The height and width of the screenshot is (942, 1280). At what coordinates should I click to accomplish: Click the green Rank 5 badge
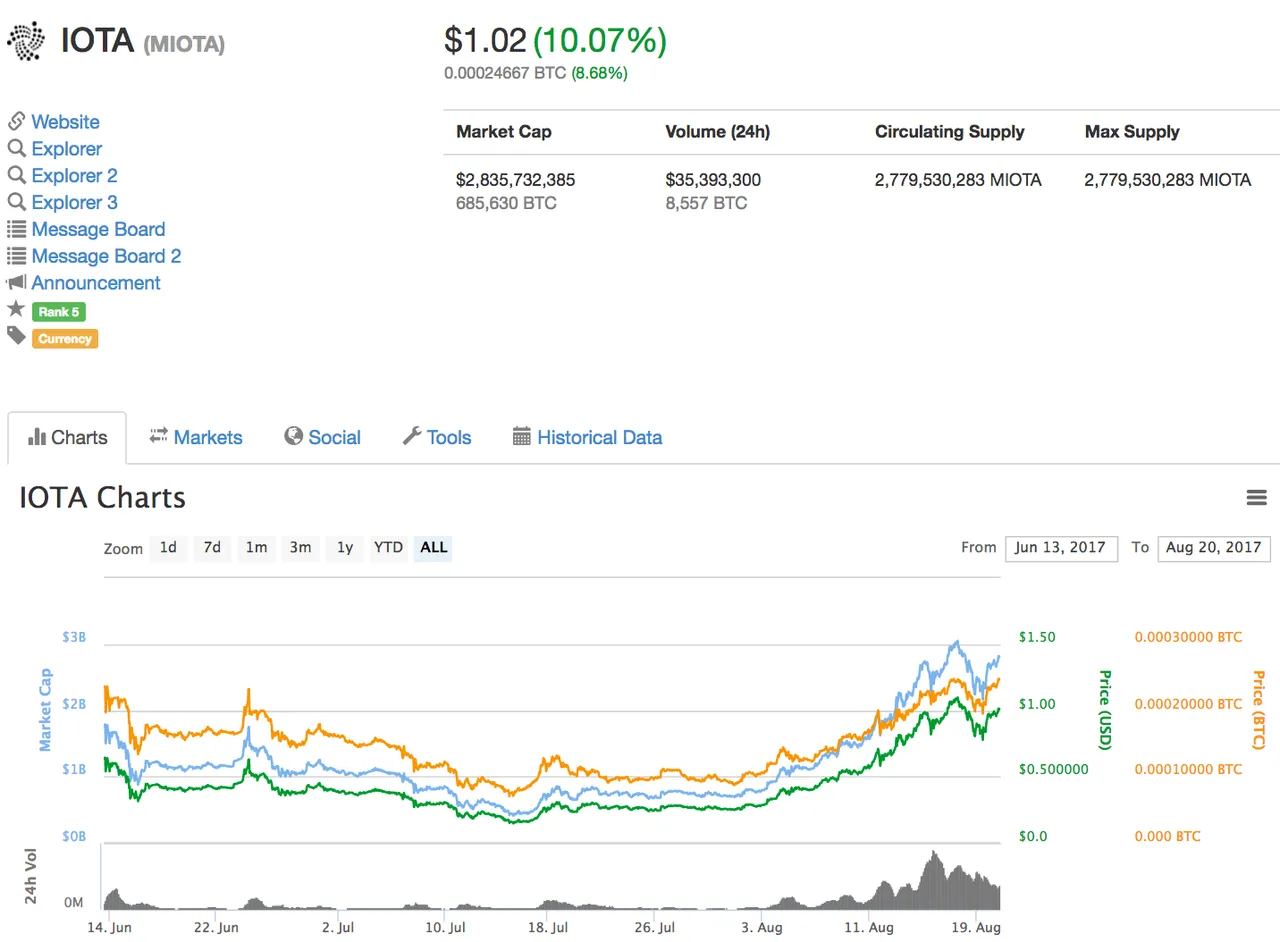click(x=59, y=312)
